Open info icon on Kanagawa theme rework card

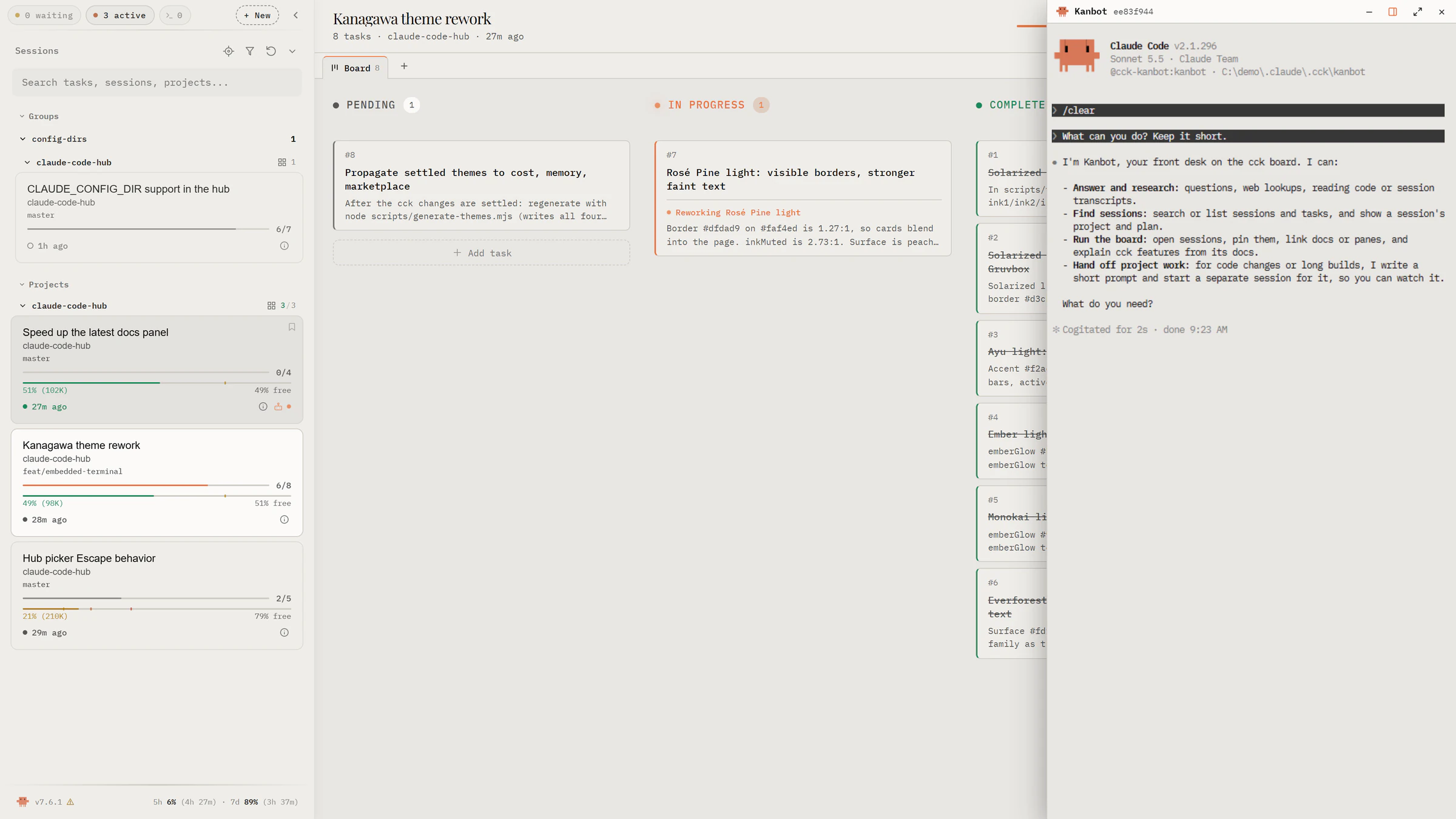pyautogui.click(x=285, y=519)
